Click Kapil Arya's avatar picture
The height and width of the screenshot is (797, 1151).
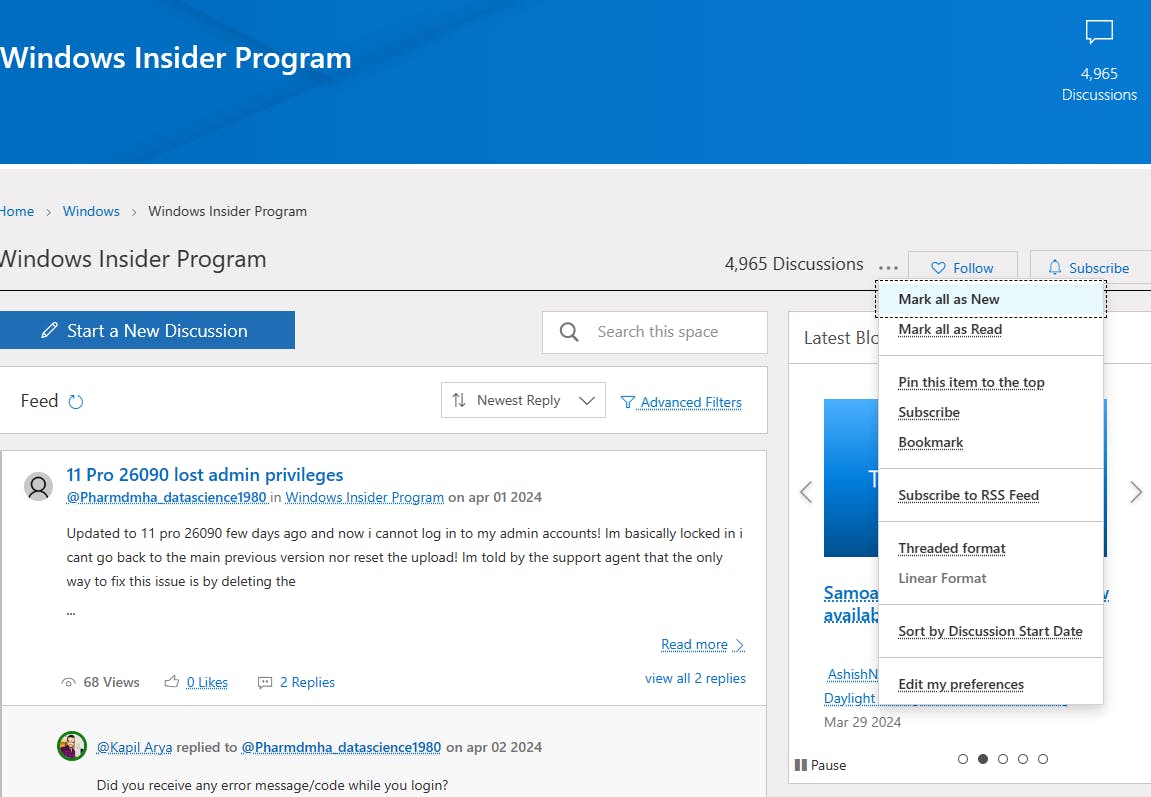coord(72,746)
